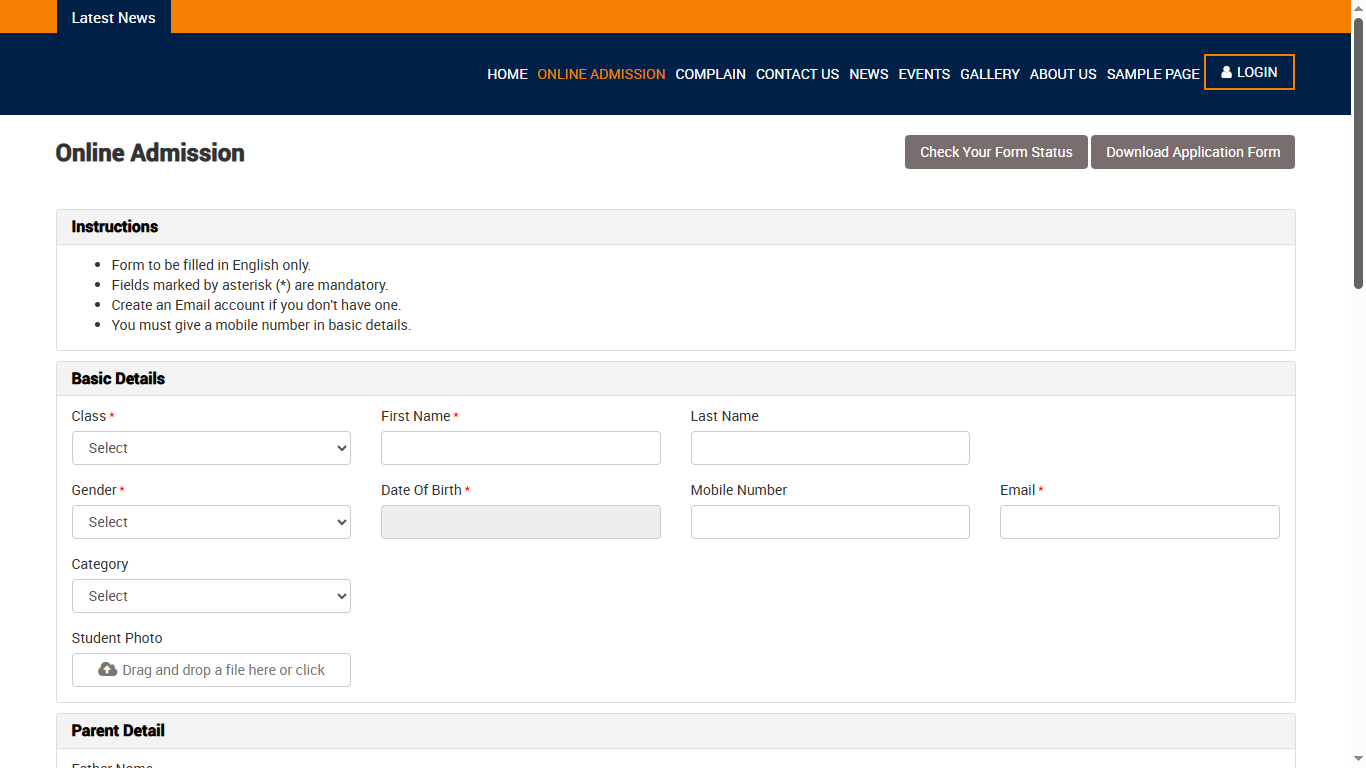Navigate to Contact Us
The height and width of the screenshot is (768, 1366).
point(797,74)
